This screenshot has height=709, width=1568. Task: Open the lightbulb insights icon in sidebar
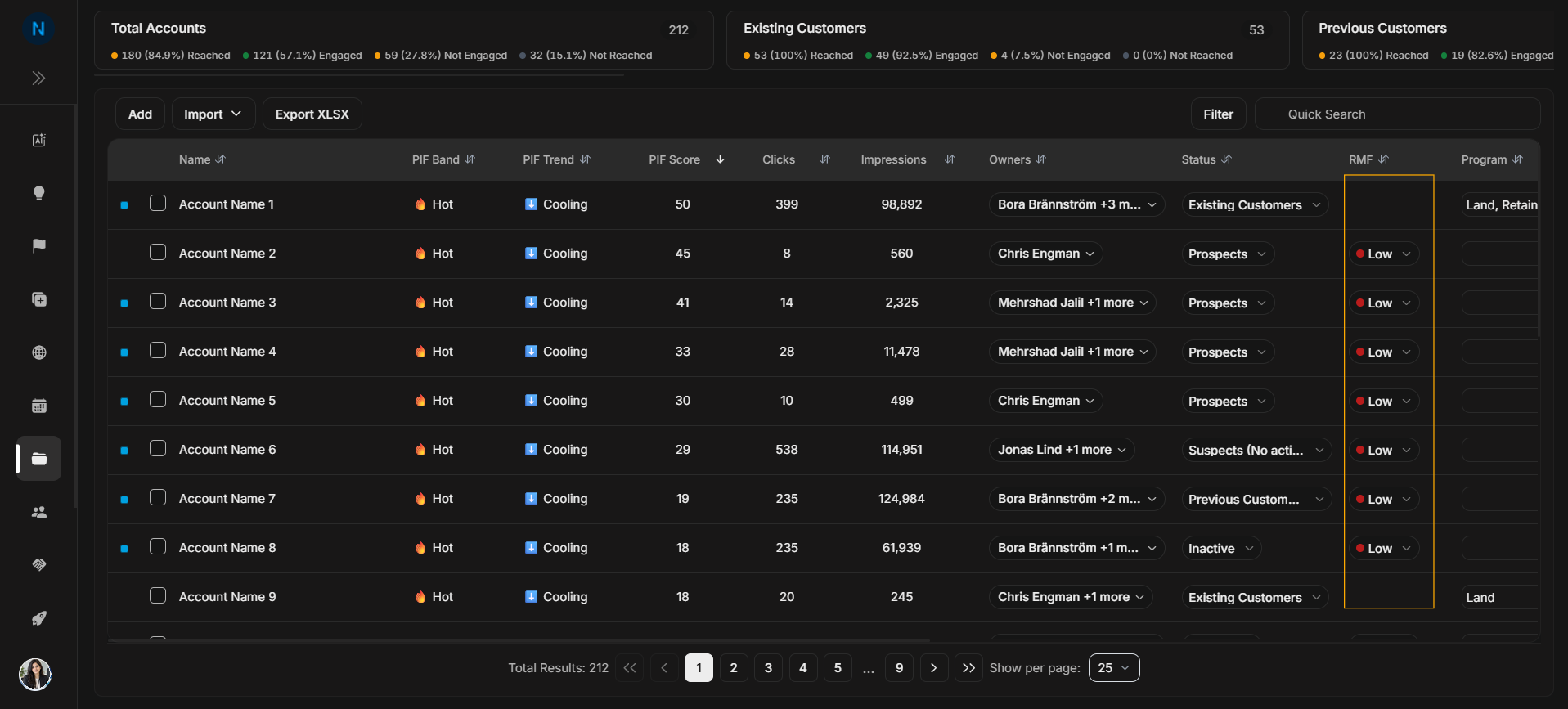point(38,193)
